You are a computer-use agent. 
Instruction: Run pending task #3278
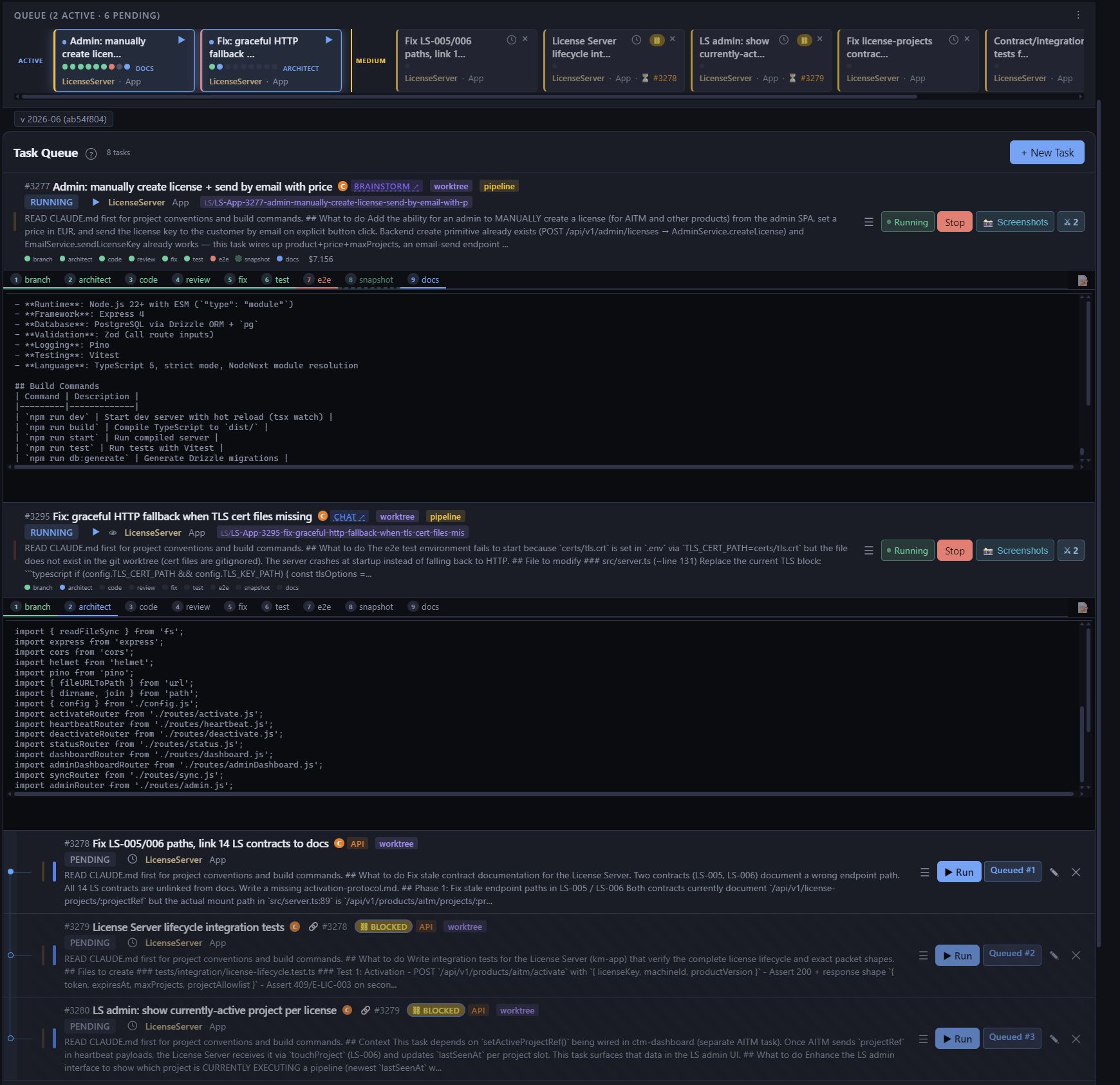(x=958, y=872)
